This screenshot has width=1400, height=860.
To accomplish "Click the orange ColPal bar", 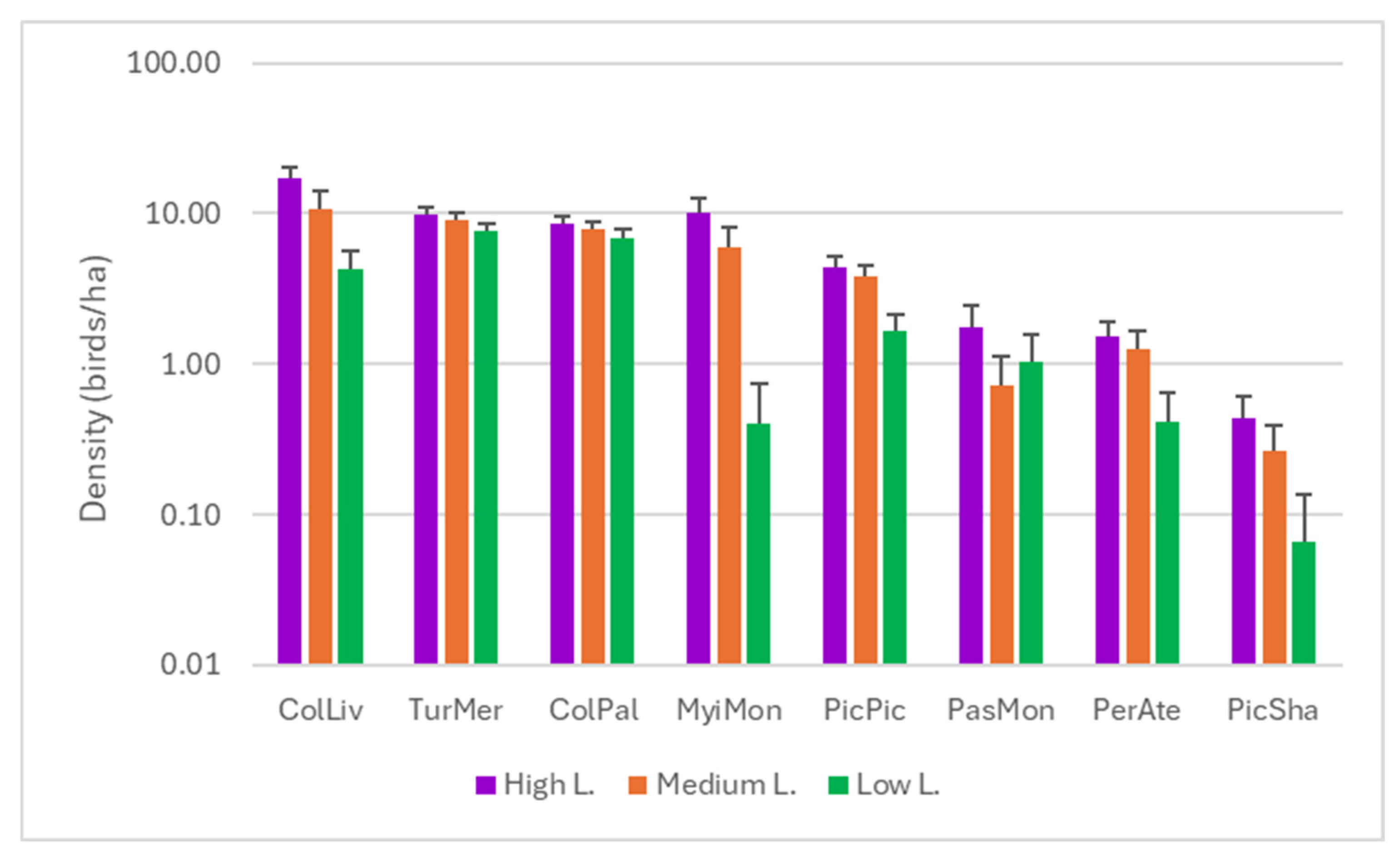I will (593, 447).
